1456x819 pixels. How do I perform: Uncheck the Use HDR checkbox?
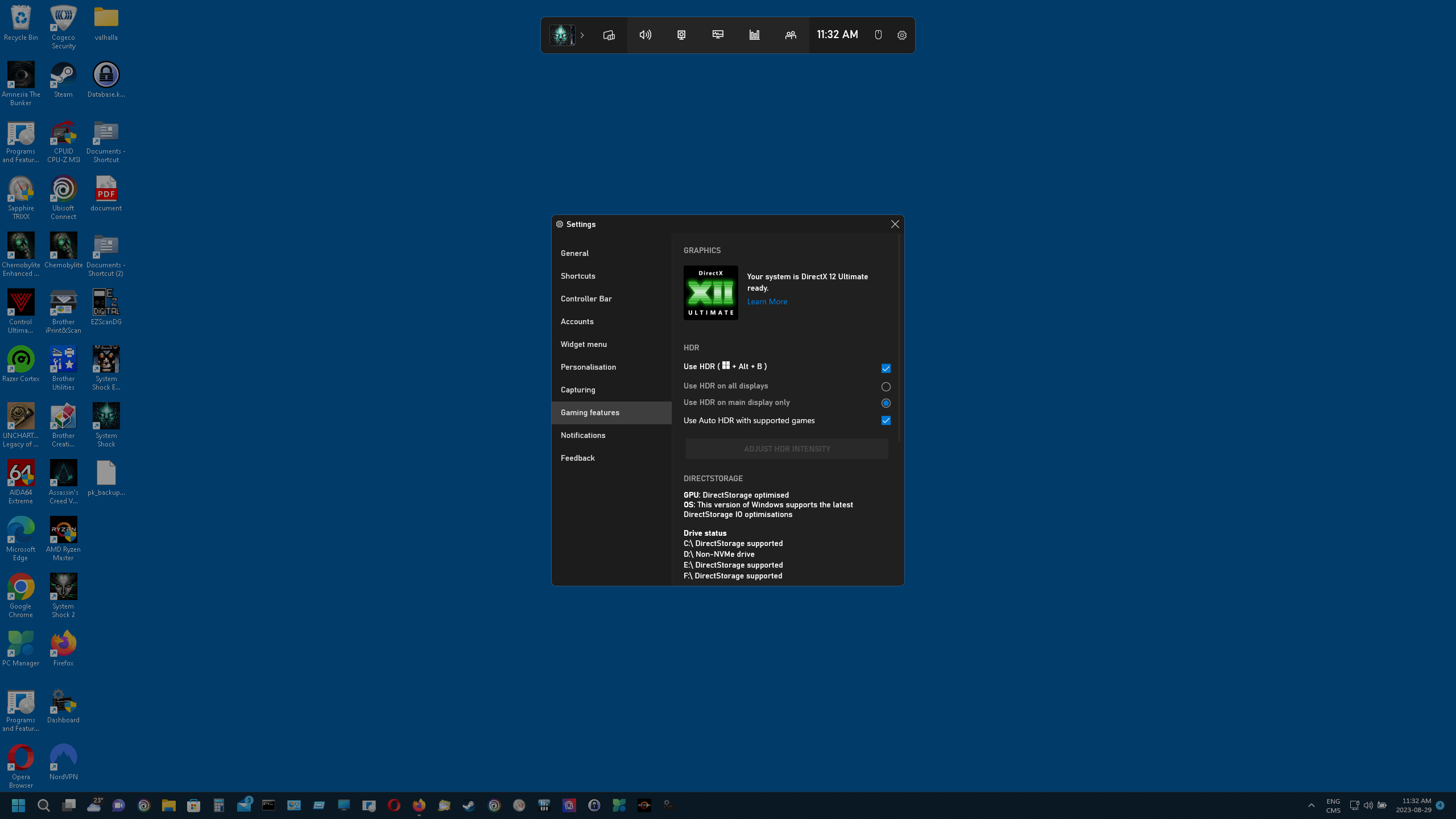click(886, 369)
